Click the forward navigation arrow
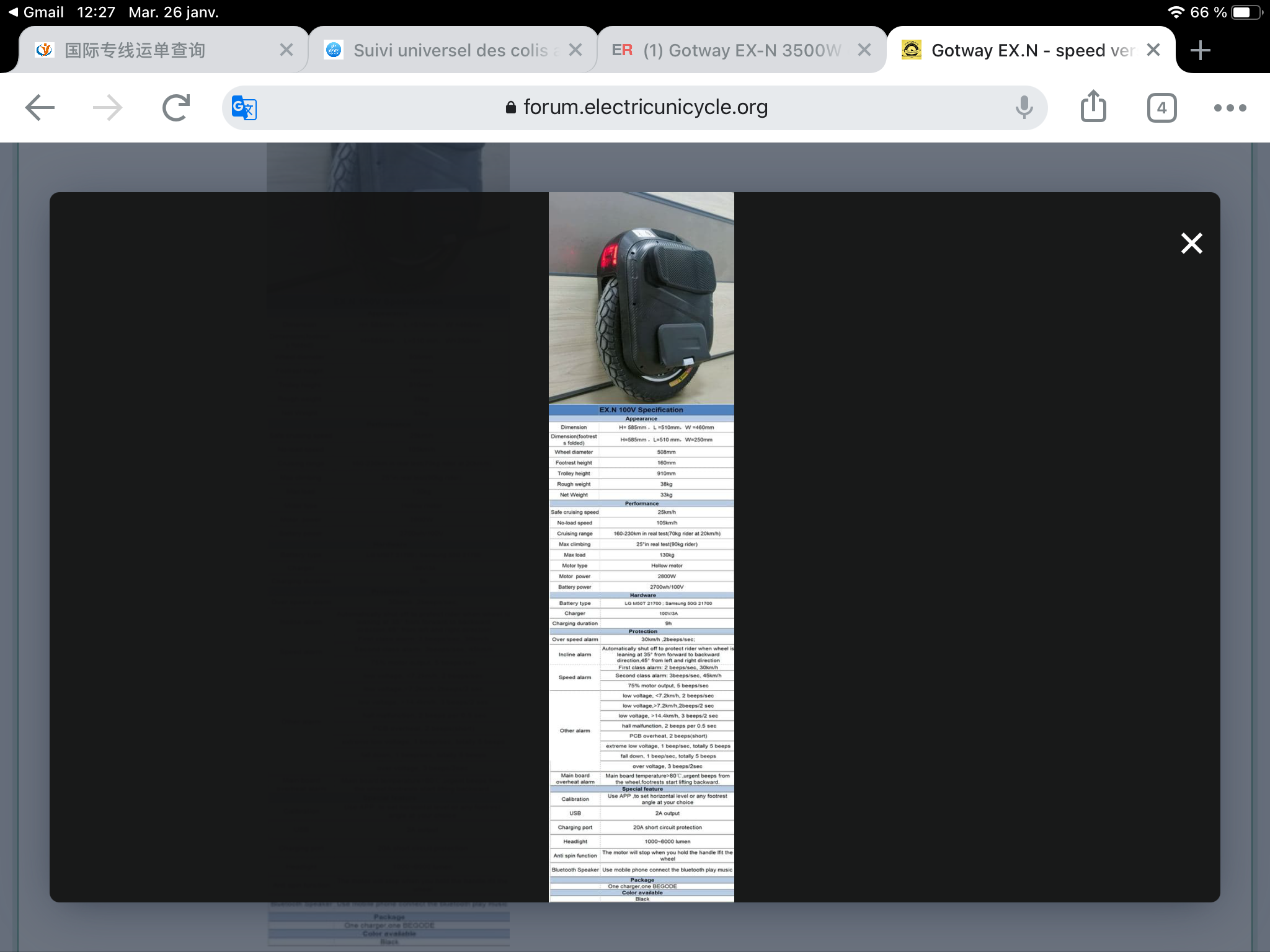The width and height of the screenshot is (1270, 952). (x=107, y=108)
